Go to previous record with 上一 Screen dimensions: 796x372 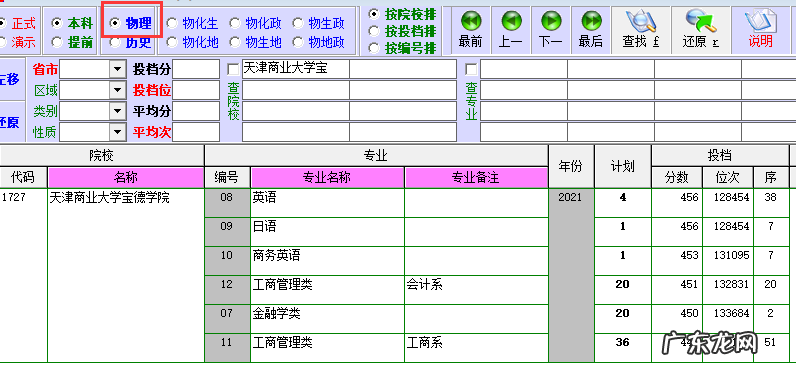pos(511,30)
